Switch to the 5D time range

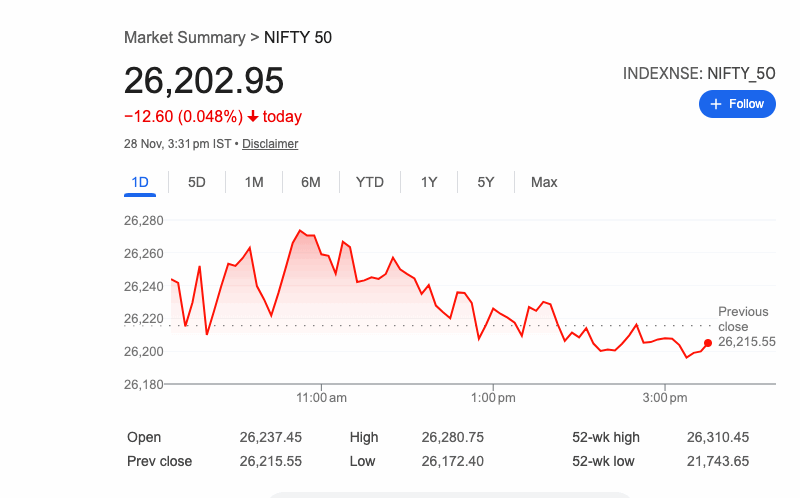[x=197, y=182]
